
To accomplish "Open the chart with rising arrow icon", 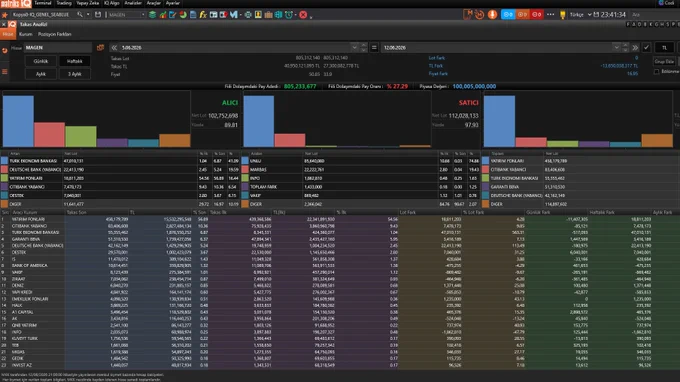I will 163,15.
